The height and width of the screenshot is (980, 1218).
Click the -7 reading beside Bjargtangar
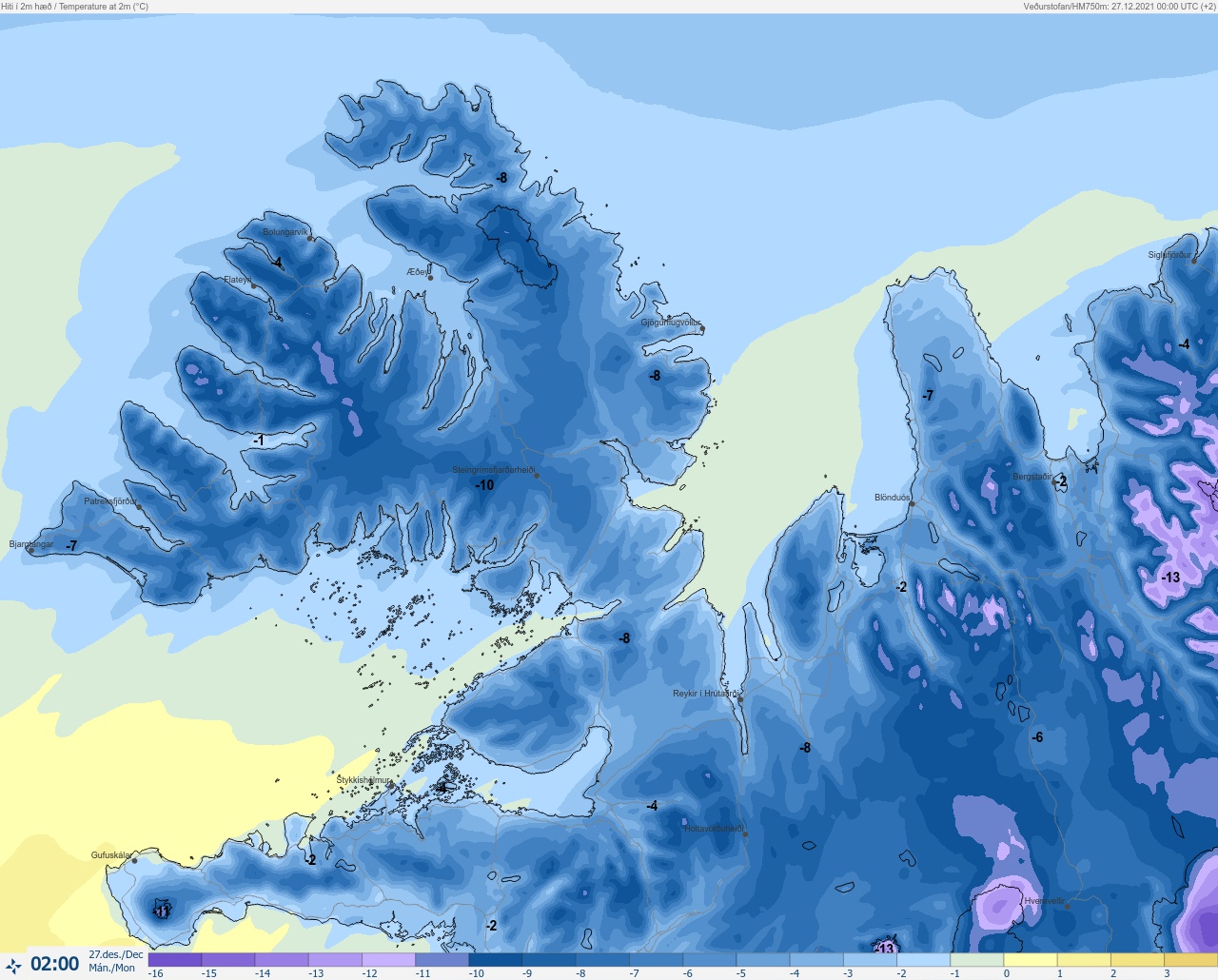coord(71,546)
